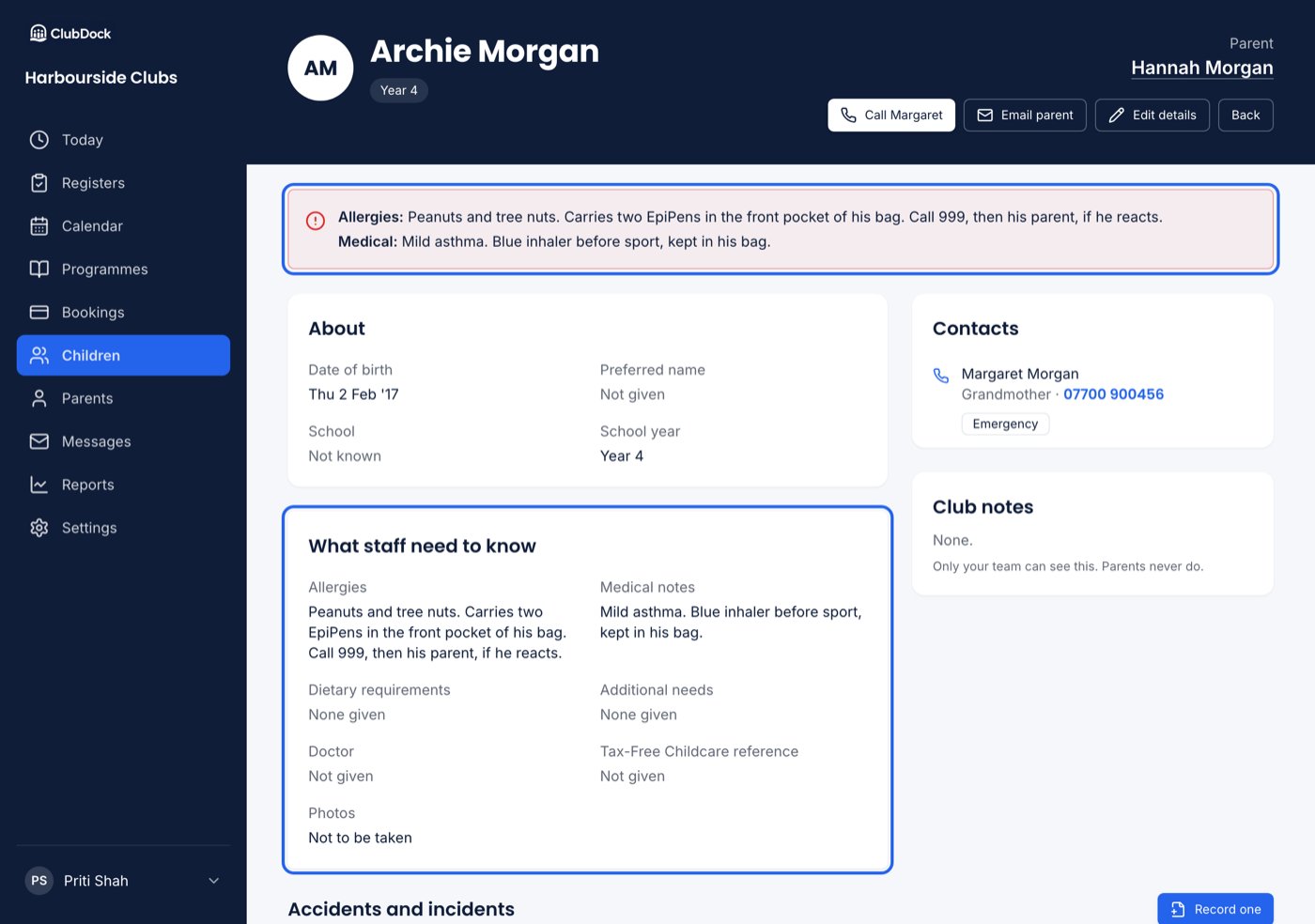This screenshot has width=1315, height=924.
Task: Click the 'What staff need to know' heading
Action: click(x=422, y=547)
